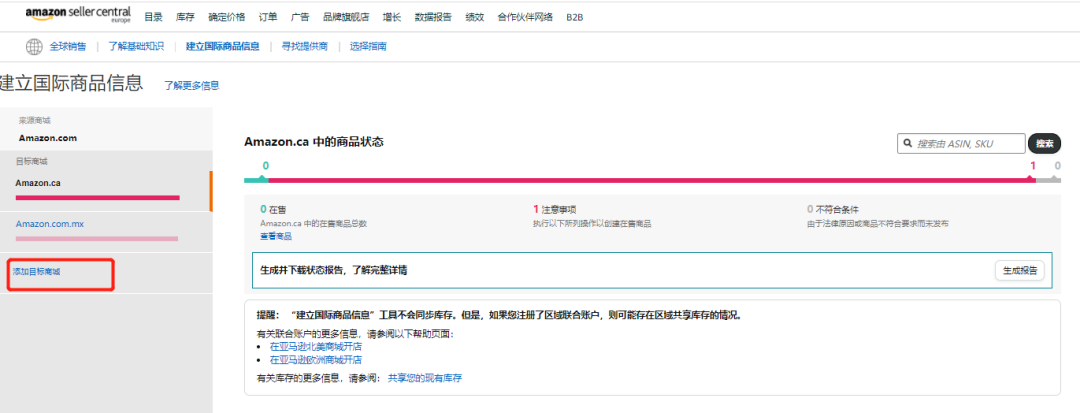Click the 0 不符合条件 status count
The width and height of the screenshot is (1080, 413).
point(833,209)
